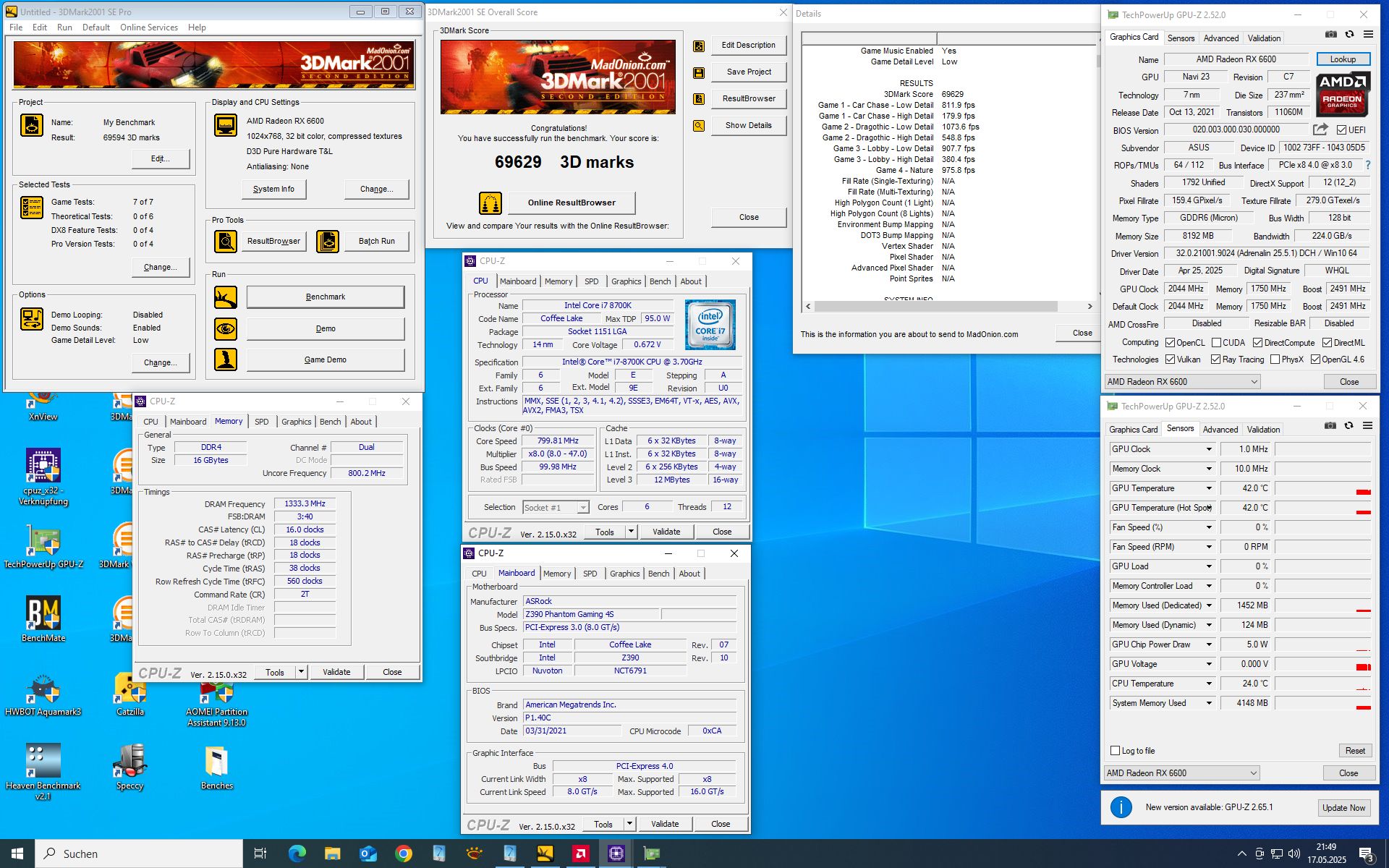
Task: Open the File menu in 3DMark2001
Action: point(16,27)
